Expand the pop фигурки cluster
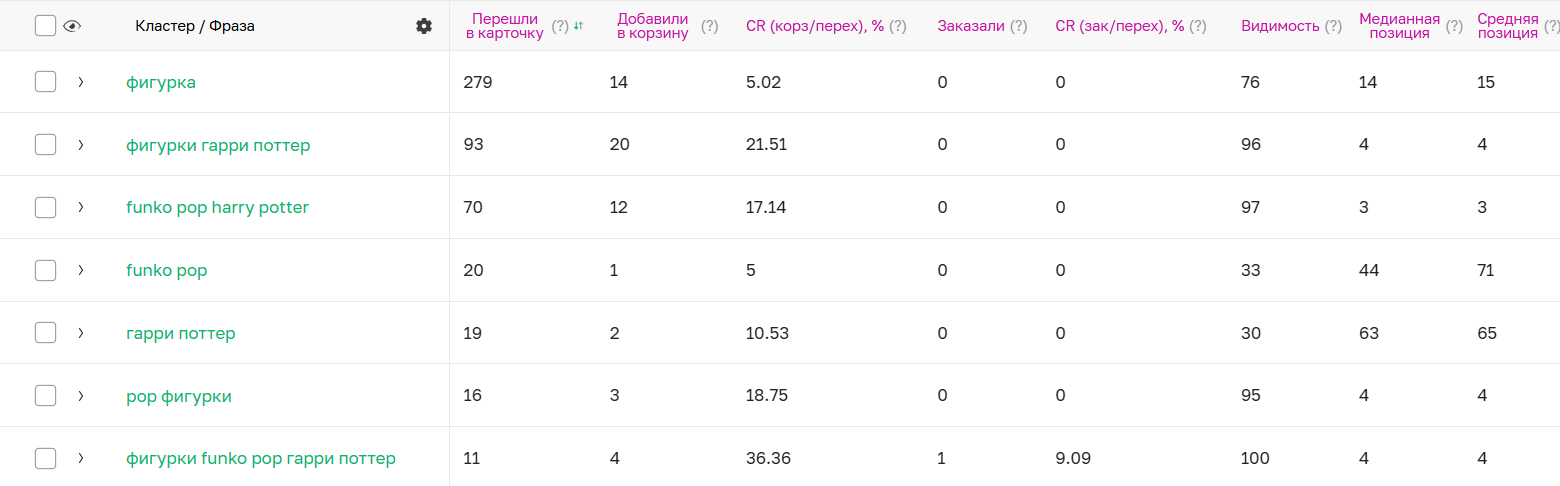This screenshot has height=486, width=1560. click(81, 396)
